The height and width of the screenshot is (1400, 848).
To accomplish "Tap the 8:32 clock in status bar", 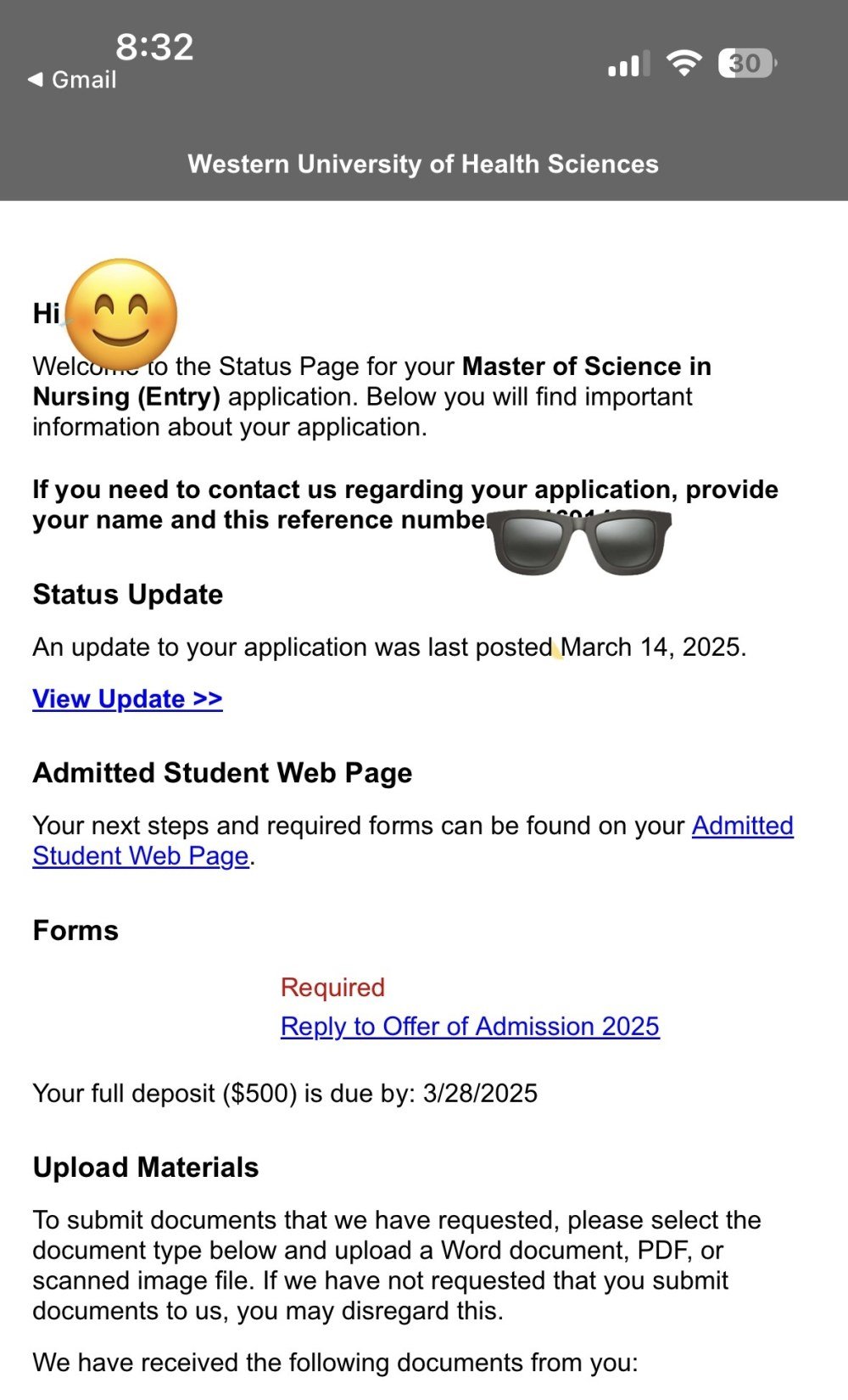I will click(154, 47).
